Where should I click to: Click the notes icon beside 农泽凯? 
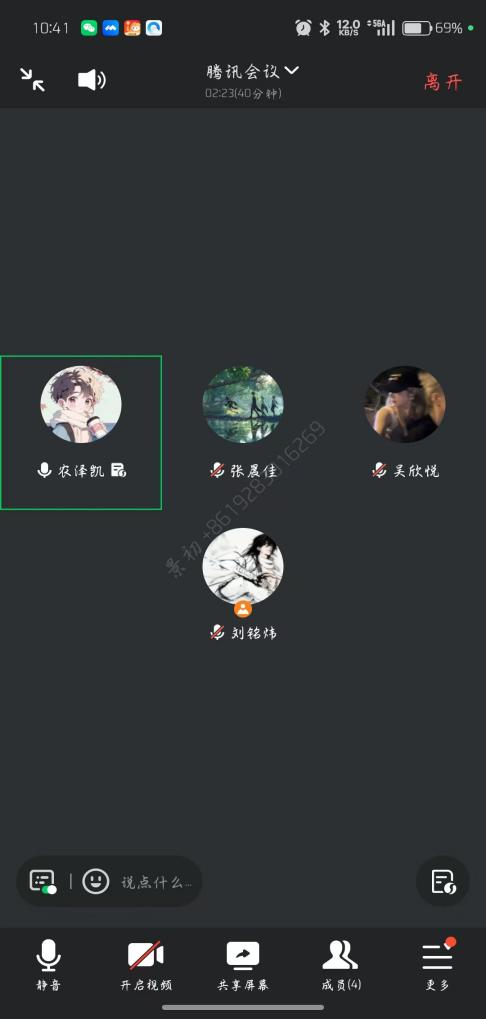(118, 471)
